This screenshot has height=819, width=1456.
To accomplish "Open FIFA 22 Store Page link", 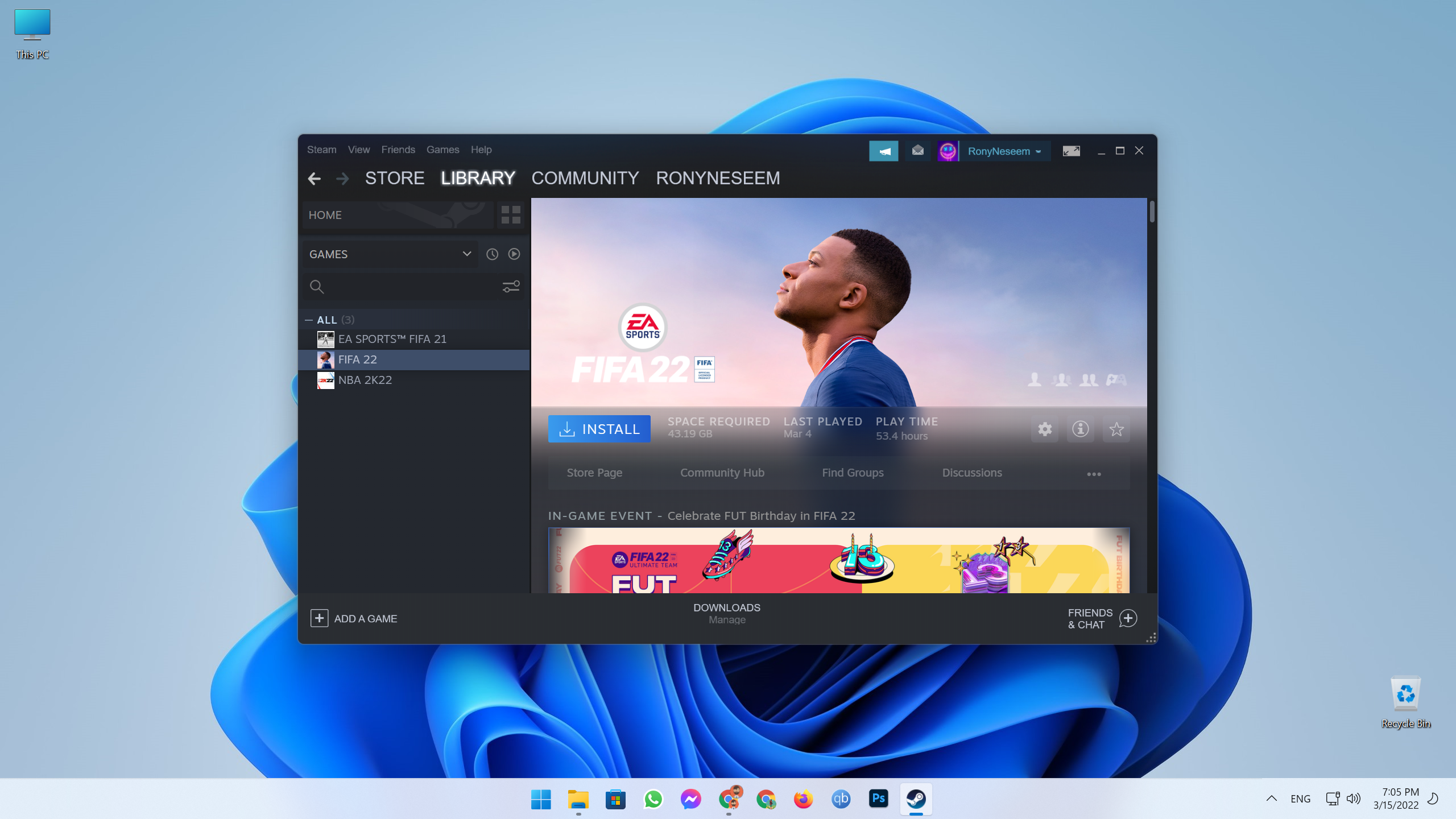I will point(594,473).
